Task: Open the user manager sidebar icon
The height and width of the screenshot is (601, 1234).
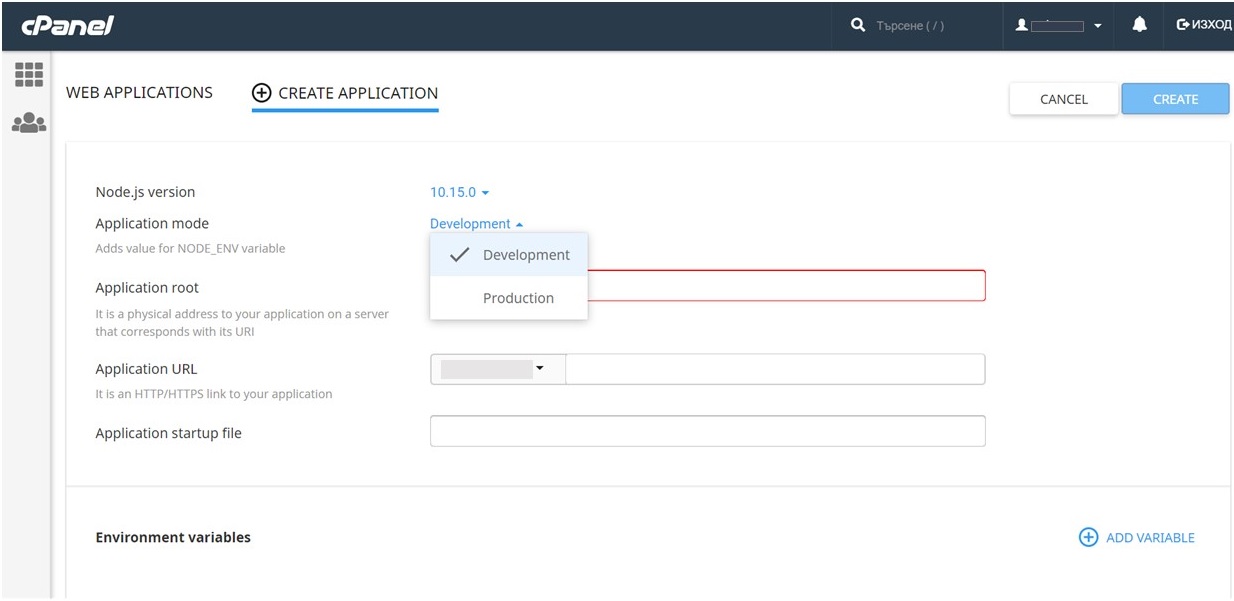Action: tap(28, 123)
